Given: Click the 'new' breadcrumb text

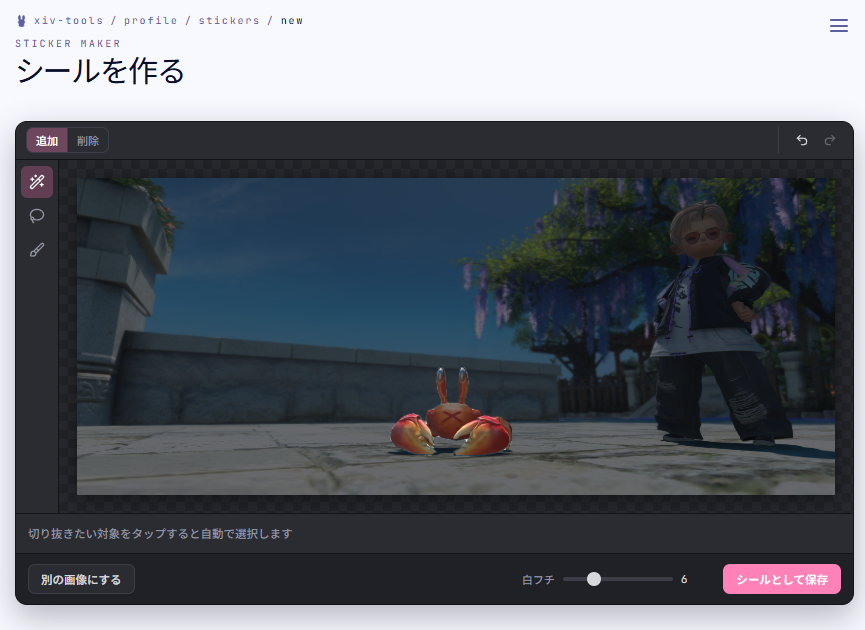Looking at the screenshot, I should 292,20.
